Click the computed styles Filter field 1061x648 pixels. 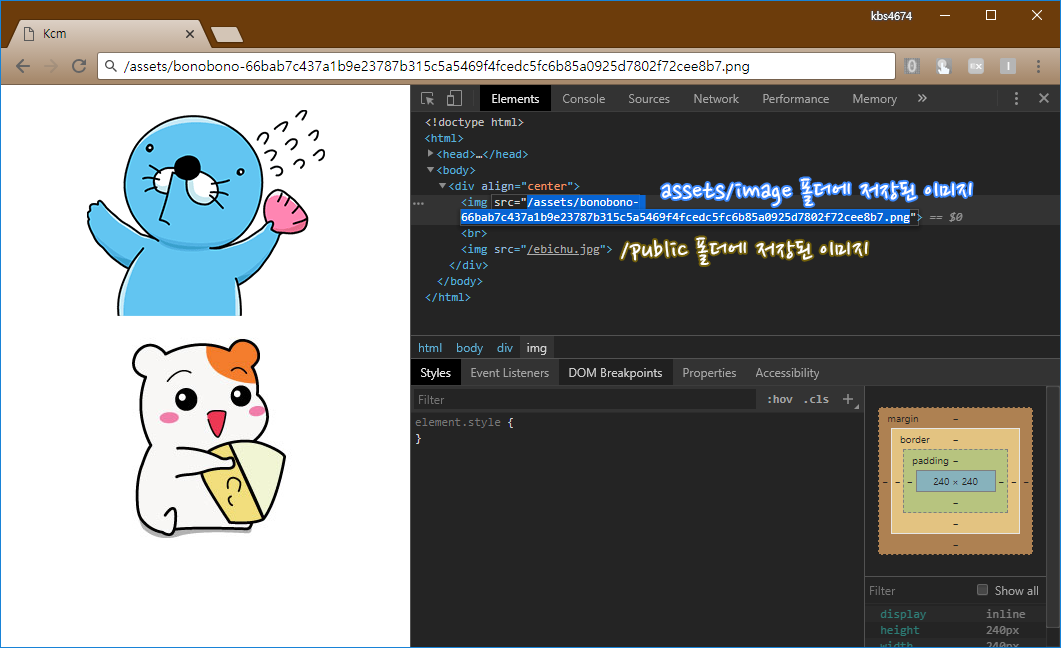(x=920, y=591)
